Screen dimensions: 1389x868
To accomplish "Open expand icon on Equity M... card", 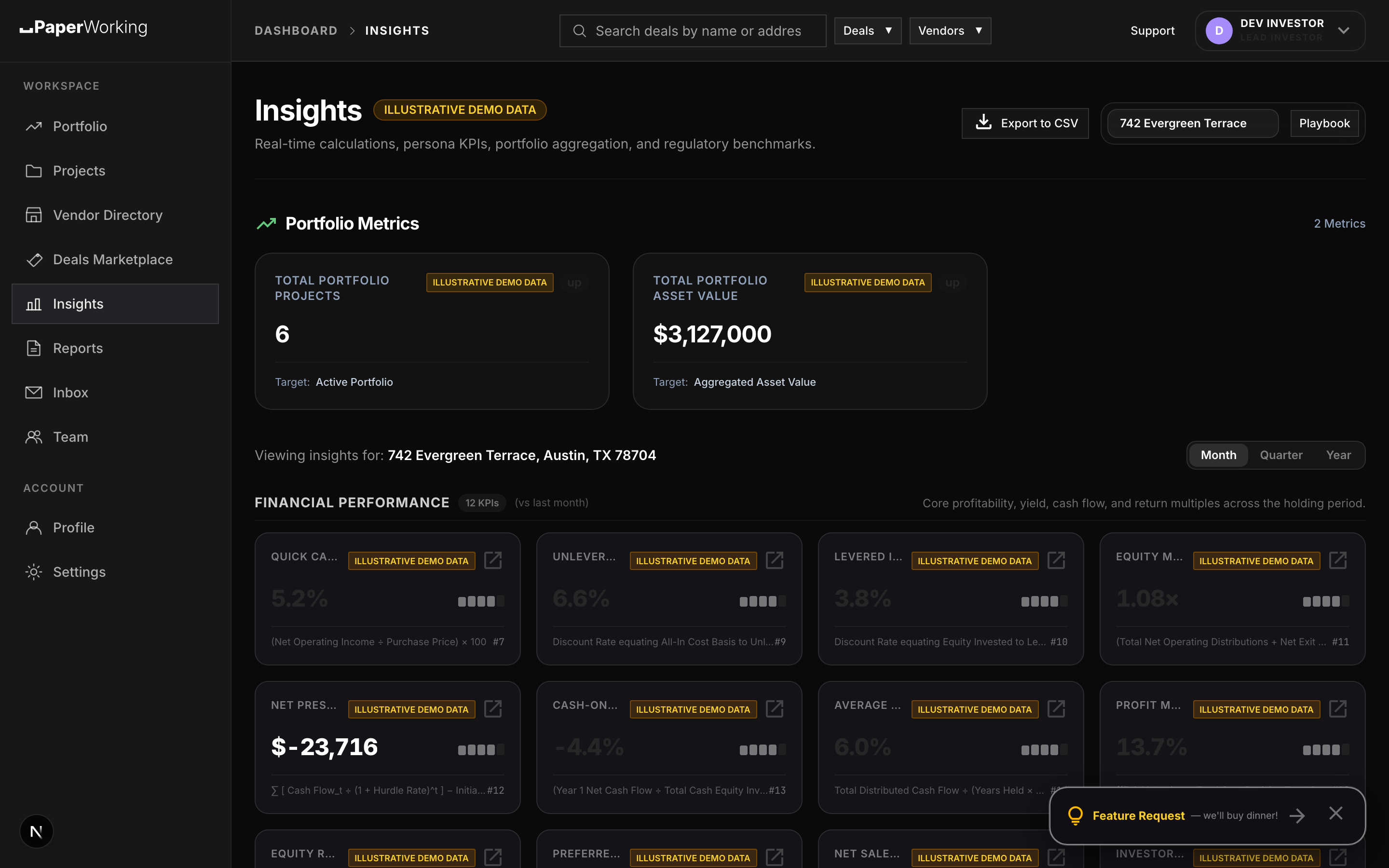I will 1338,560.
